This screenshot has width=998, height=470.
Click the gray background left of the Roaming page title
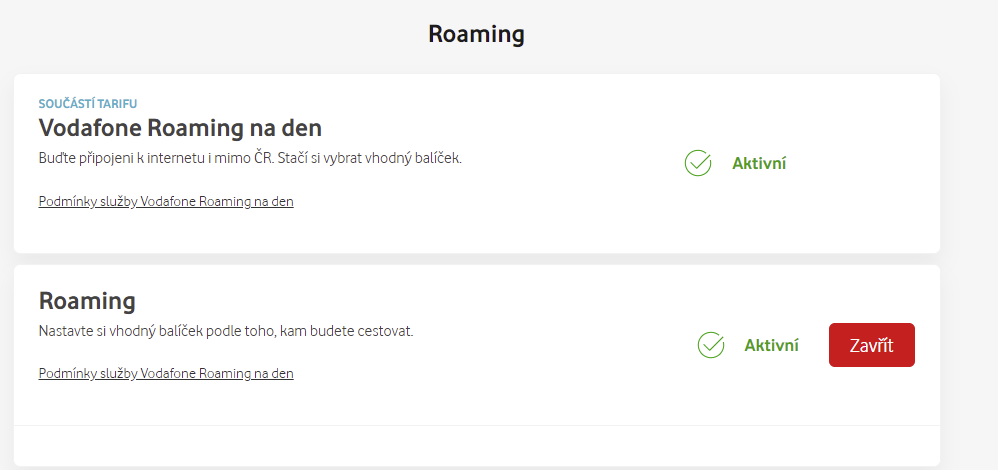(200, 34)
